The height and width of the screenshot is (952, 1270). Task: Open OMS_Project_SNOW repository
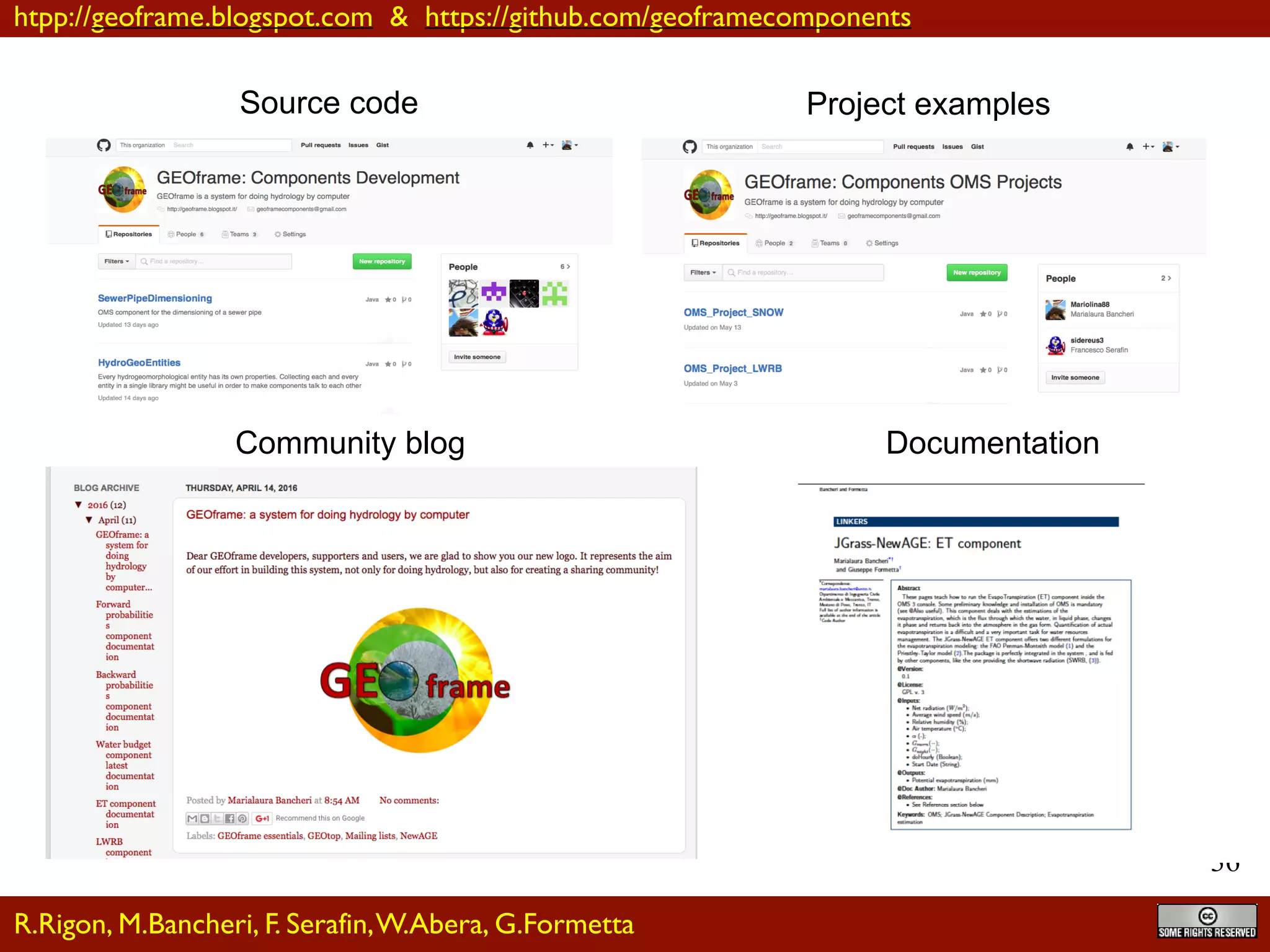tap(734, 312)
